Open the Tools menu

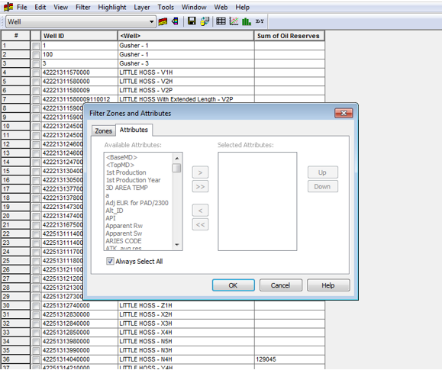point(166,7)
